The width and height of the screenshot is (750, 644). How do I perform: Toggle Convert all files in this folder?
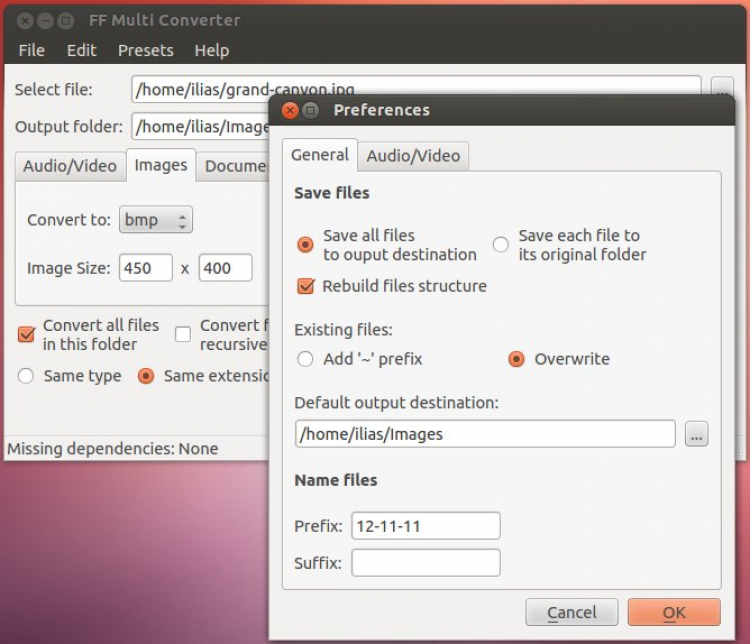pyautogui.click(x=26, y=334)
